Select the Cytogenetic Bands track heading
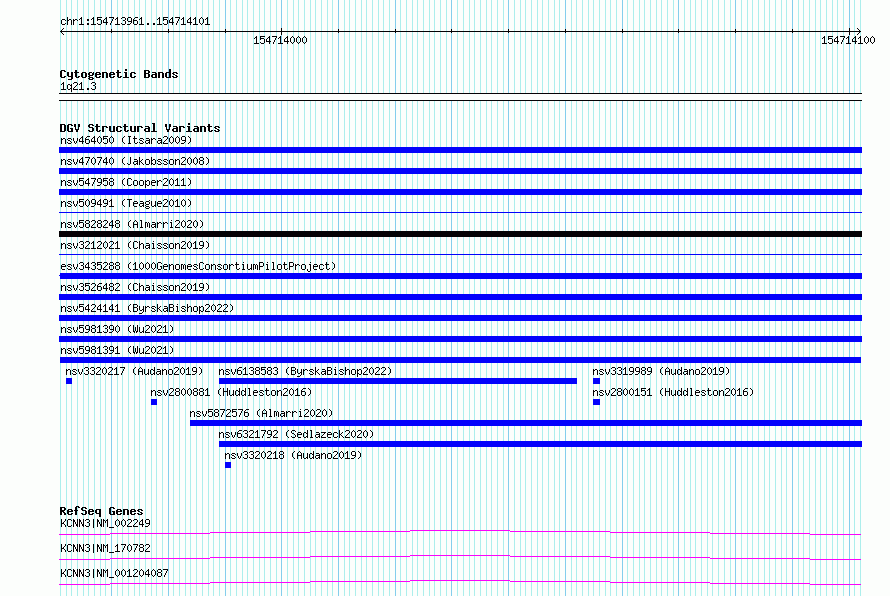 click(x=119, y=74)
